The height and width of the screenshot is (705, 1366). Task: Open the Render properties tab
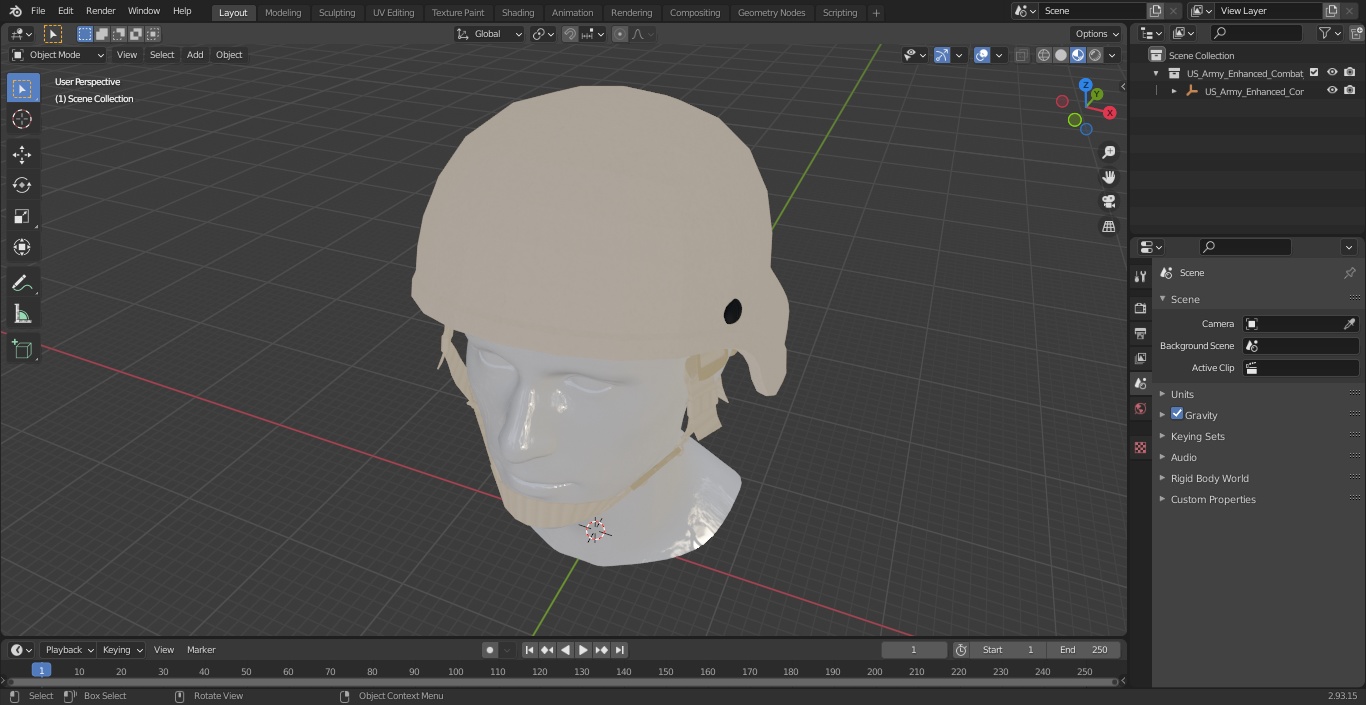pyautogui.click(x=1140, y=308)
